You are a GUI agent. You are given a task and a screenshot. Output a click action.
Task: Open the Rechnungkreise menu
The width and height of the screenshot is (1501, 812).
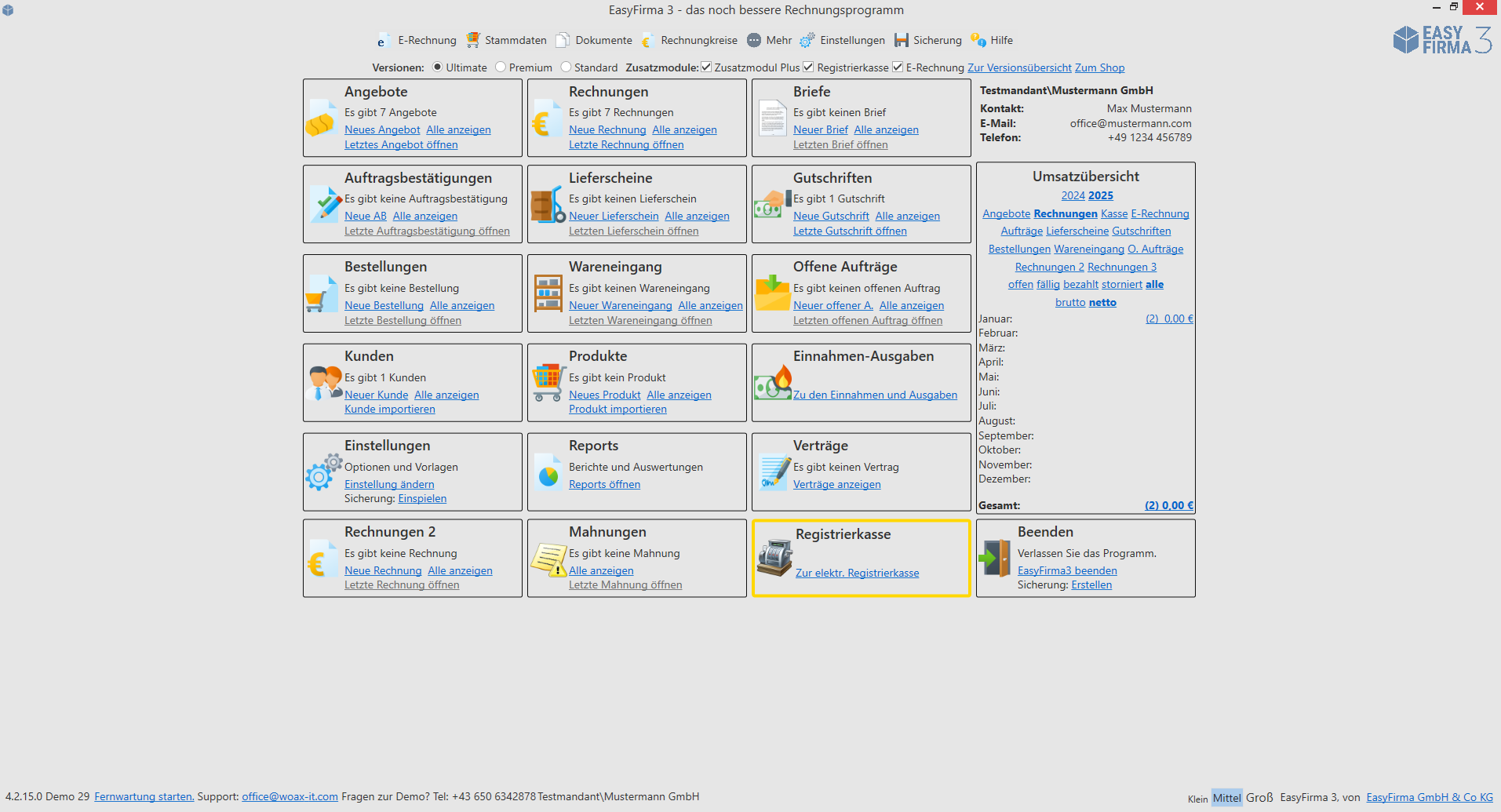coord(690,40)
